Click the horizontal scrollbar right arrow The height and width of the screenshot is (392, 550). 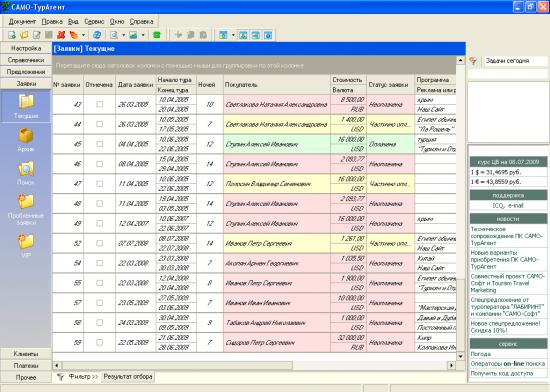452,365
